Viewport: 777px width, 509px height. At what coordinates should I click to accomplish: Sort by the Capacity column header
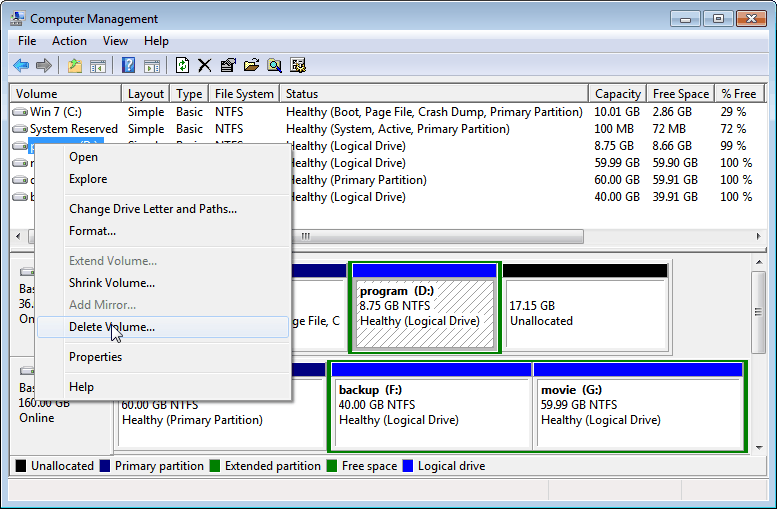[618, 94]
